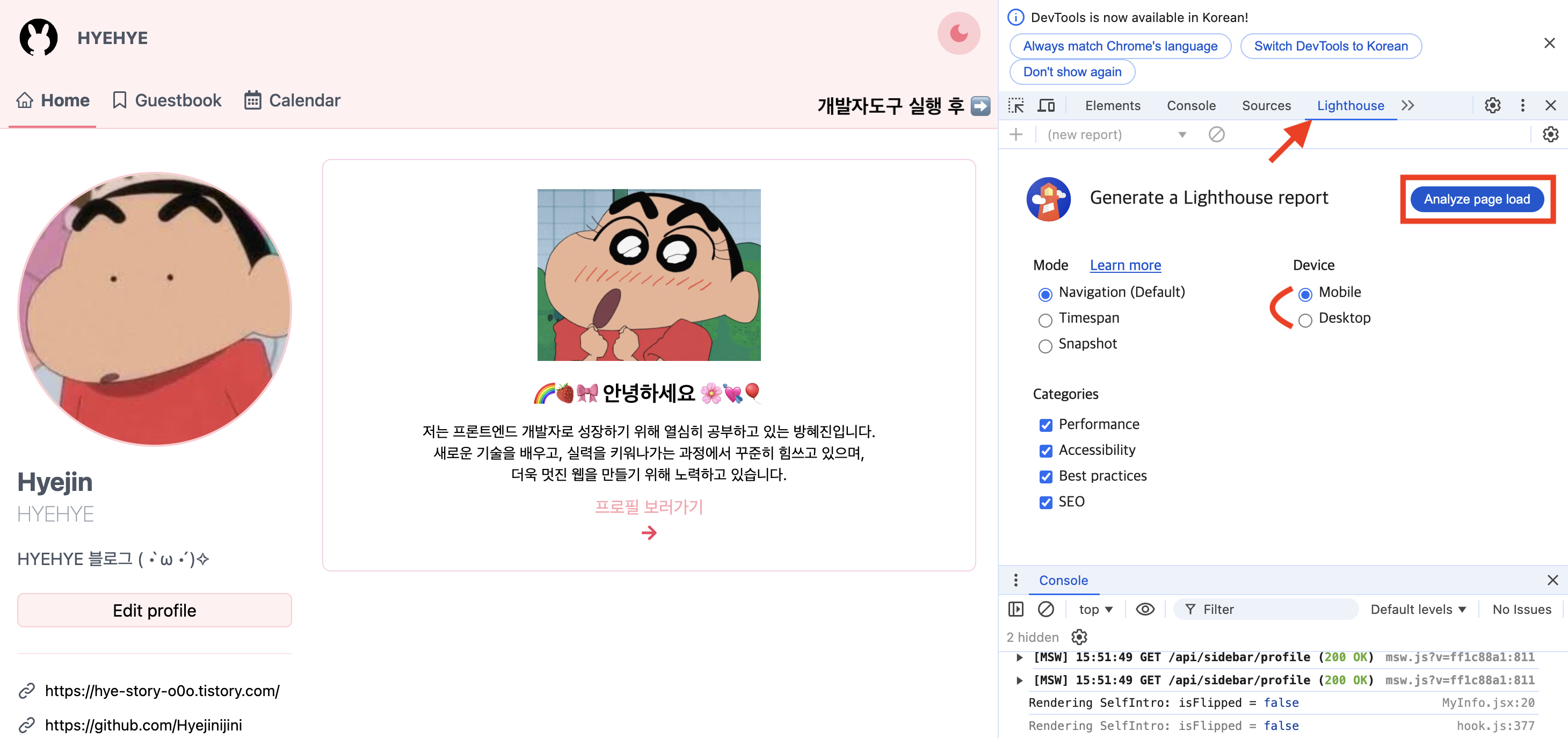This screenshot has width=1568, height=738.
Task: Open the tistory blog link
Action: (x=162, y=691)
